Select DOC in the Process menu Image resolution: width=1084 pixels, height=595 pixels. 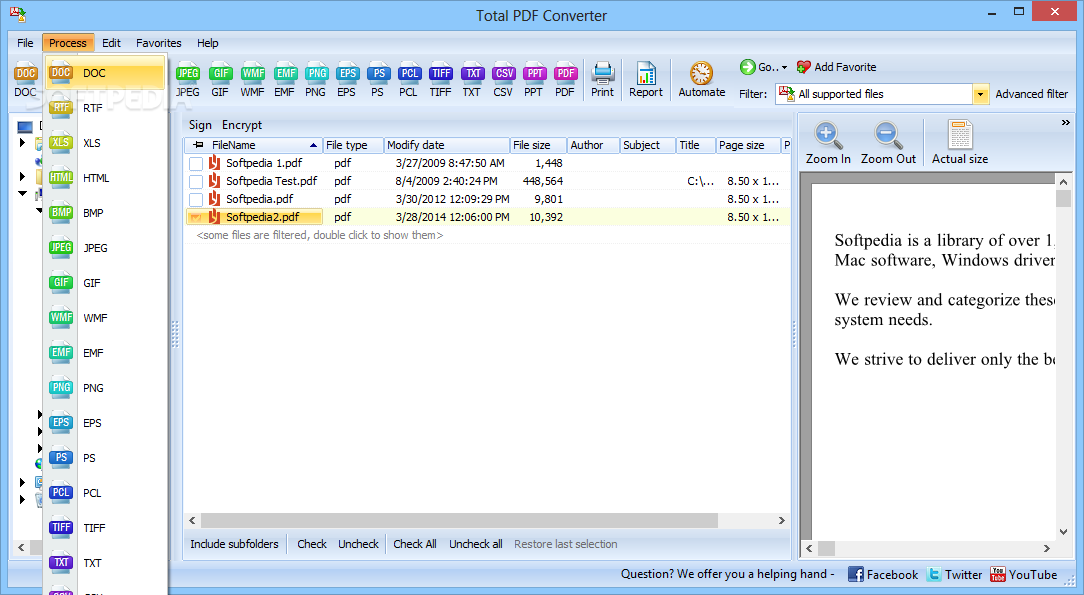point(105,73)
